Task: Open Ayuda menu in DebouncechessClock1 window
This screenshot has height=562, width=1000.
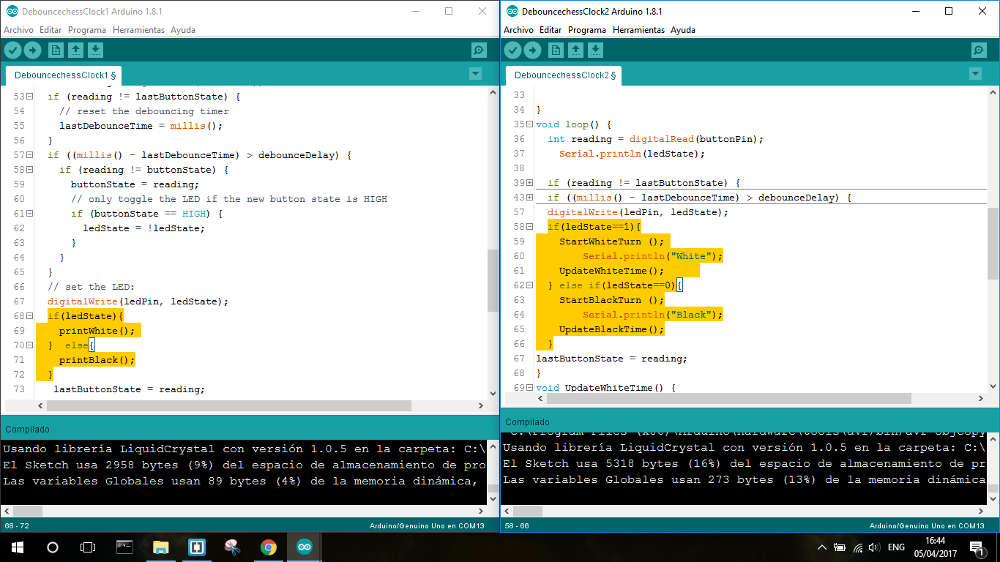Action: click(x=183, y=30)
